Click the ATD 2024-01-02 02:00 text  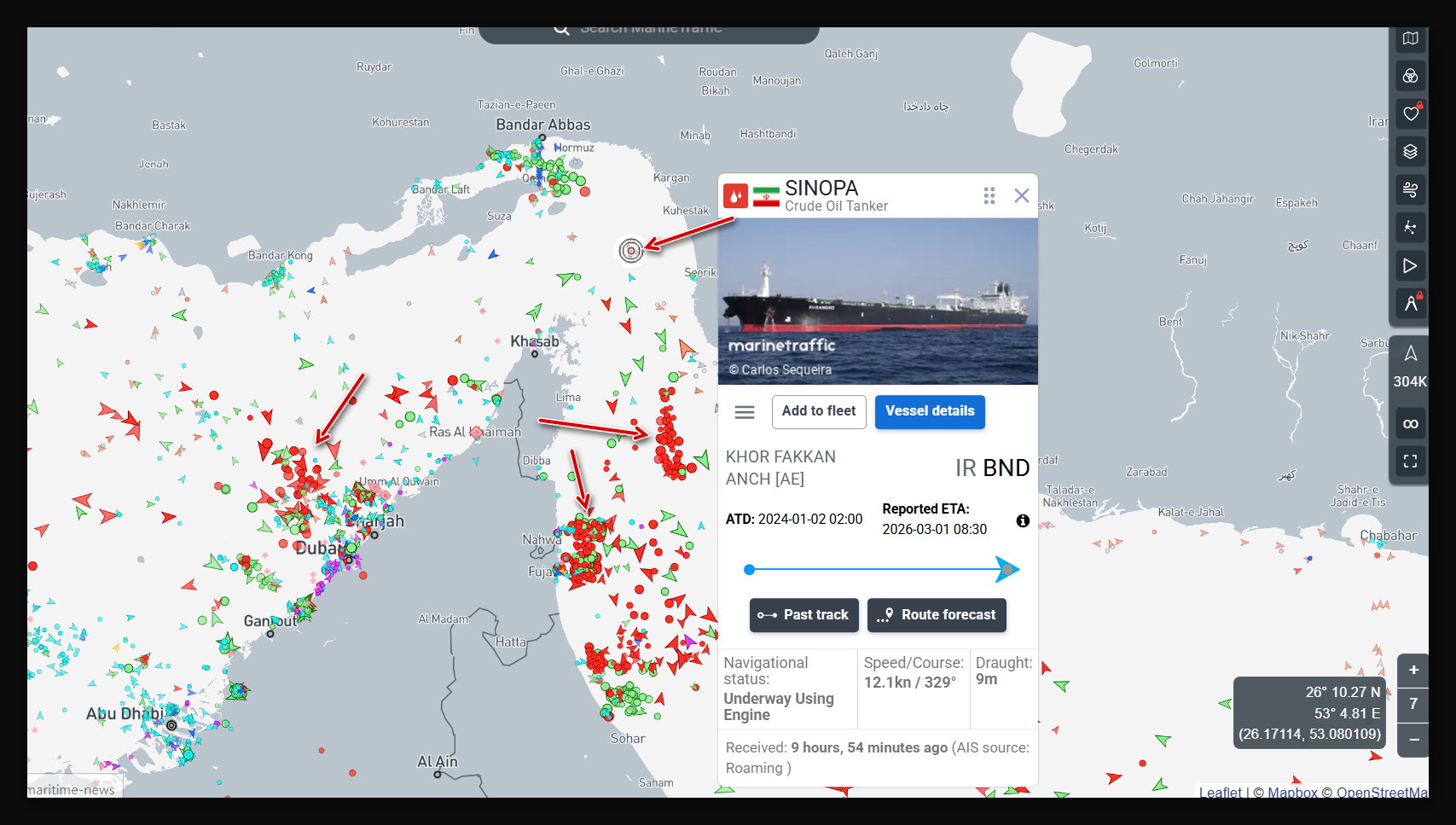pos(794,519)
